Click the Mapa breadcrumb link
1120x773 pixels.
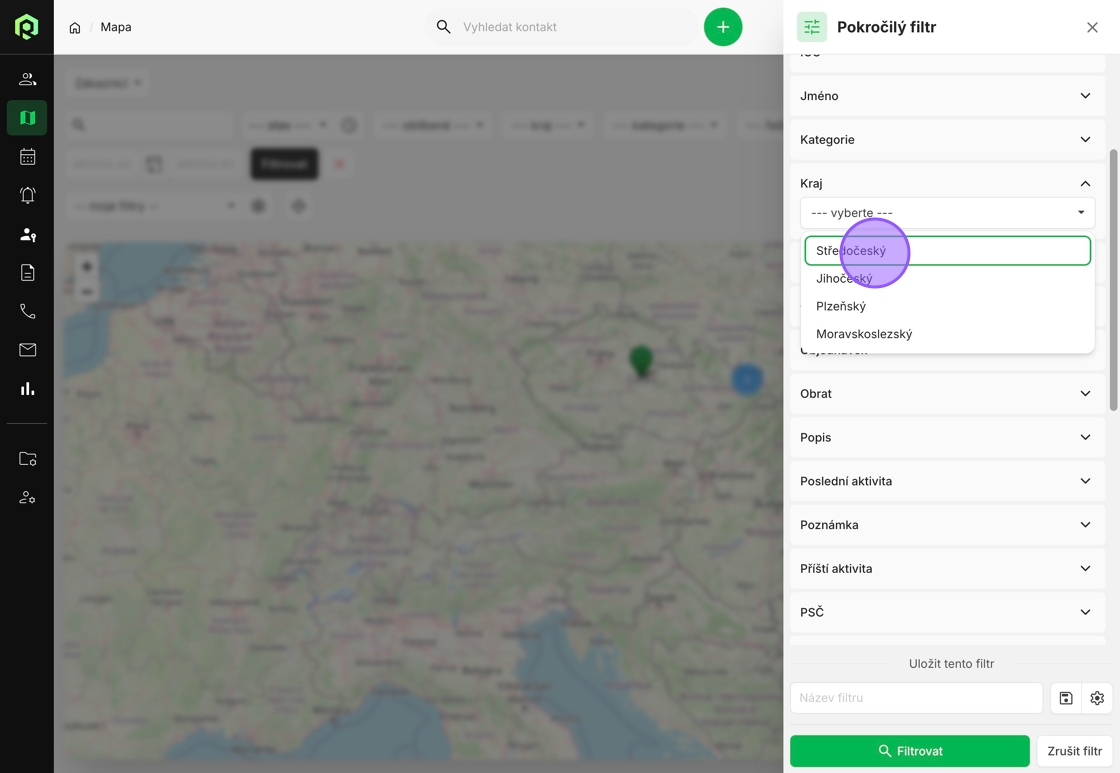tap(116, 27)
